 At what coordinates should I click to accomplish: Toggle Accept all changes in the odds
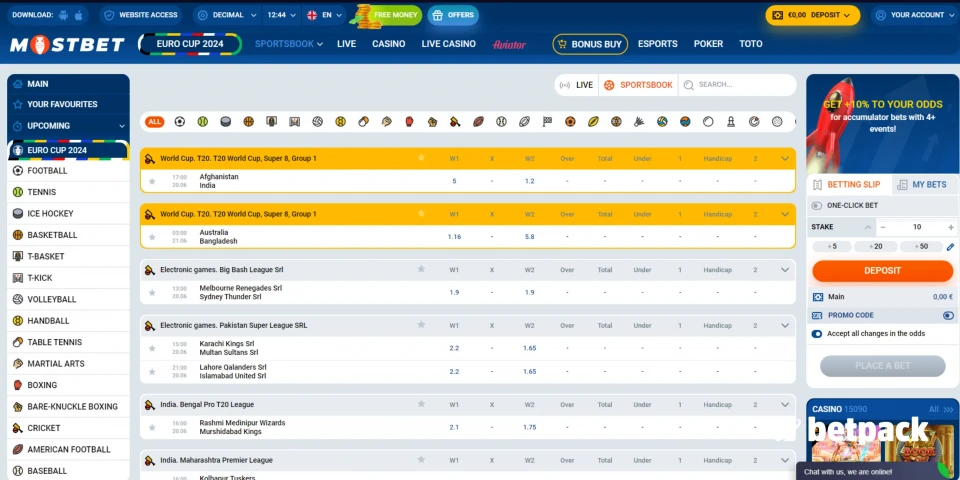pos(817,334)
